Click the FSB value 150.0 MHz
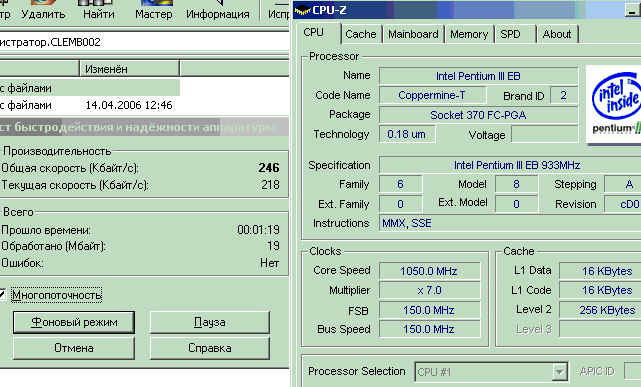641x387 pixels. click(429, 310)
